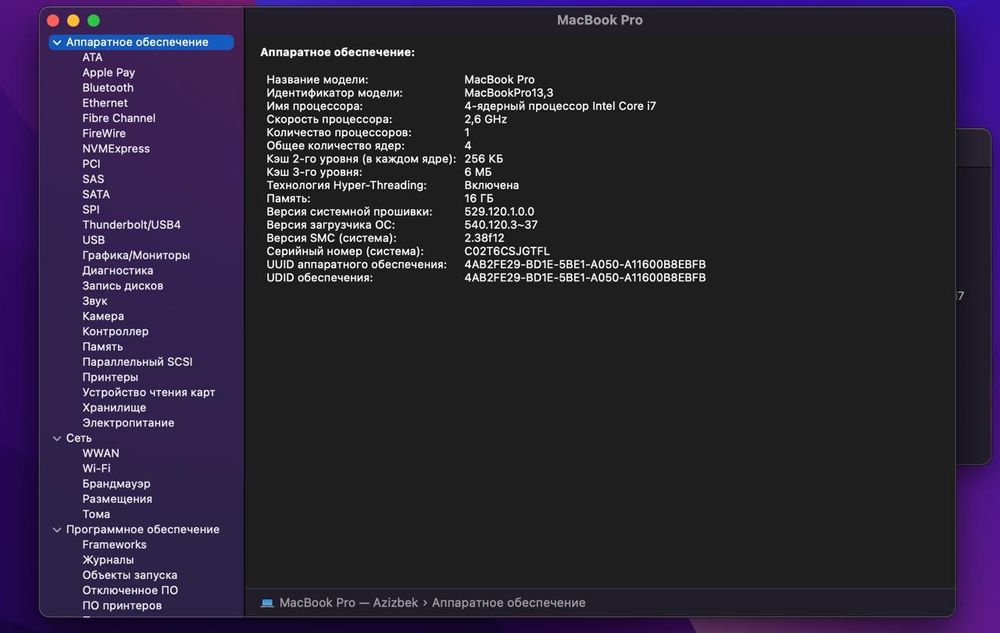Screen dimensions: 1000x633
Task: Click 'MacBook Pro — Azizbek' in path bar
Action: pyautogui.click(x=349, y=603)
